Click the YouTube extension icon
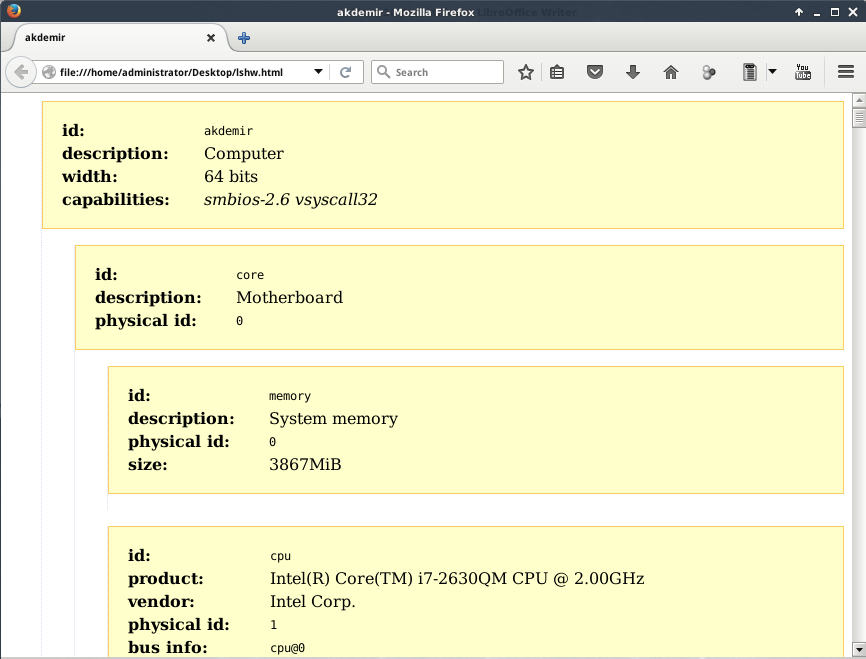 click(x=803, y=72)
